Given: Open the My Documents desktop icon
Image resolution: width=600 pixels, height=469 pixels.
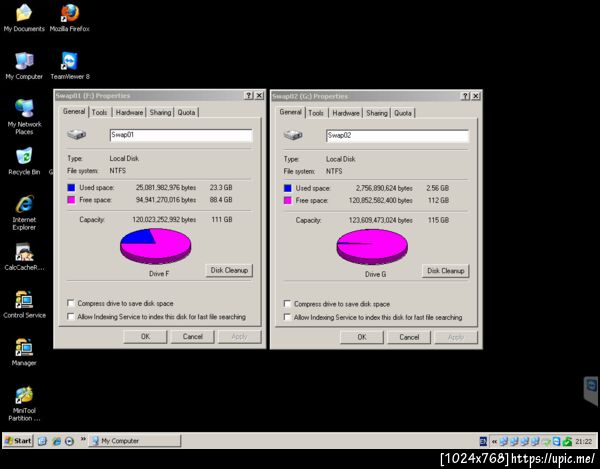Looking at the screenshot, I should 24,17.
